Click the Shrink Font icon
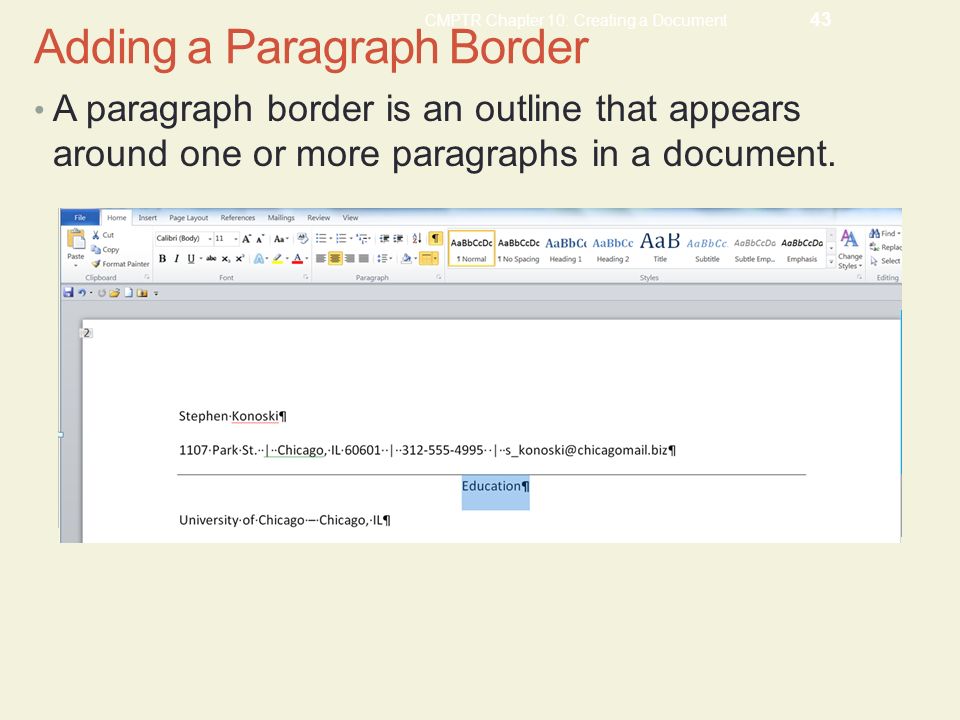Viewport: 960px width, 720px height. coord(260,239)
